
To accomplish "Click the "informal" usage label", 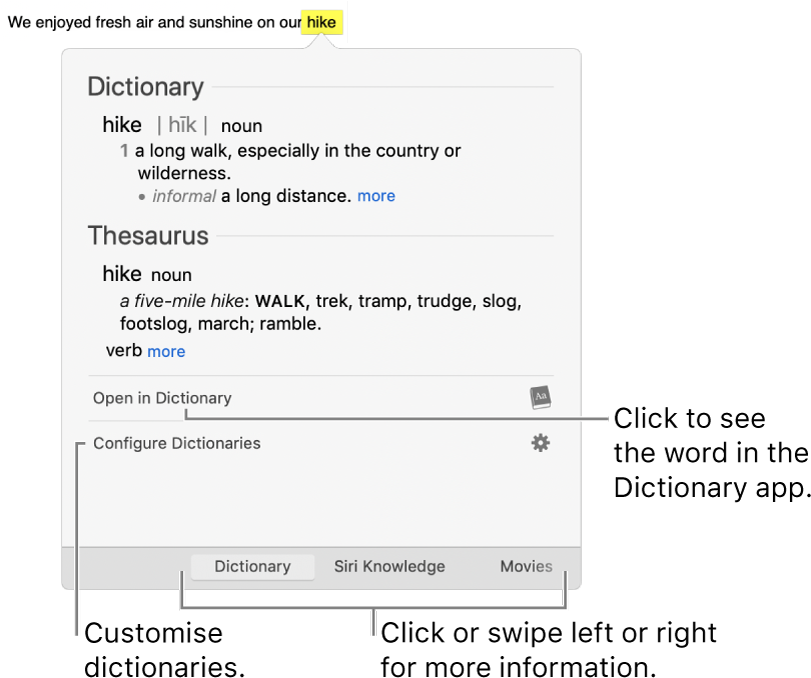I will 184,196.
